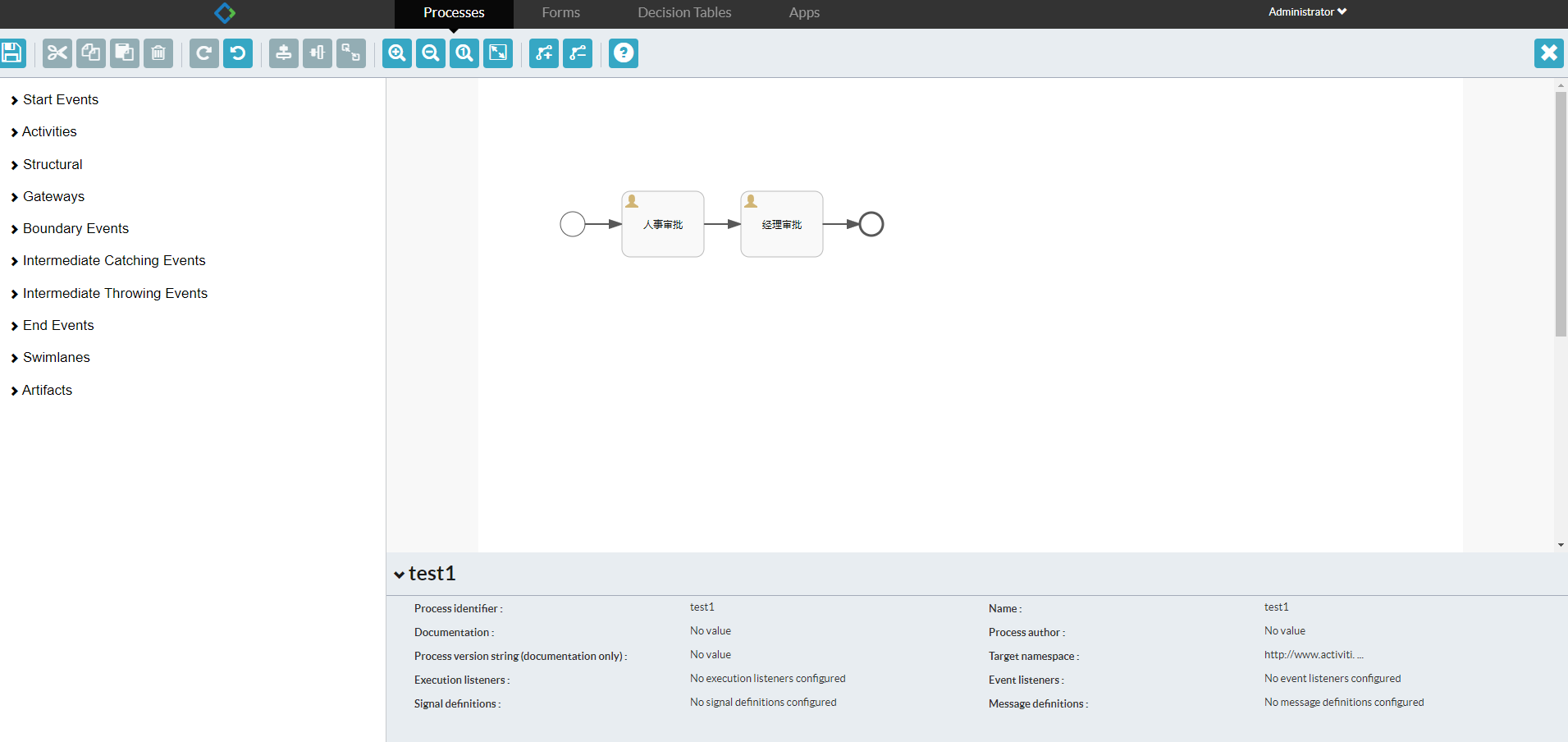Viewport: 1568px width, 742px height.
Task: Click the same size toolbar icon
Action: 351,53
